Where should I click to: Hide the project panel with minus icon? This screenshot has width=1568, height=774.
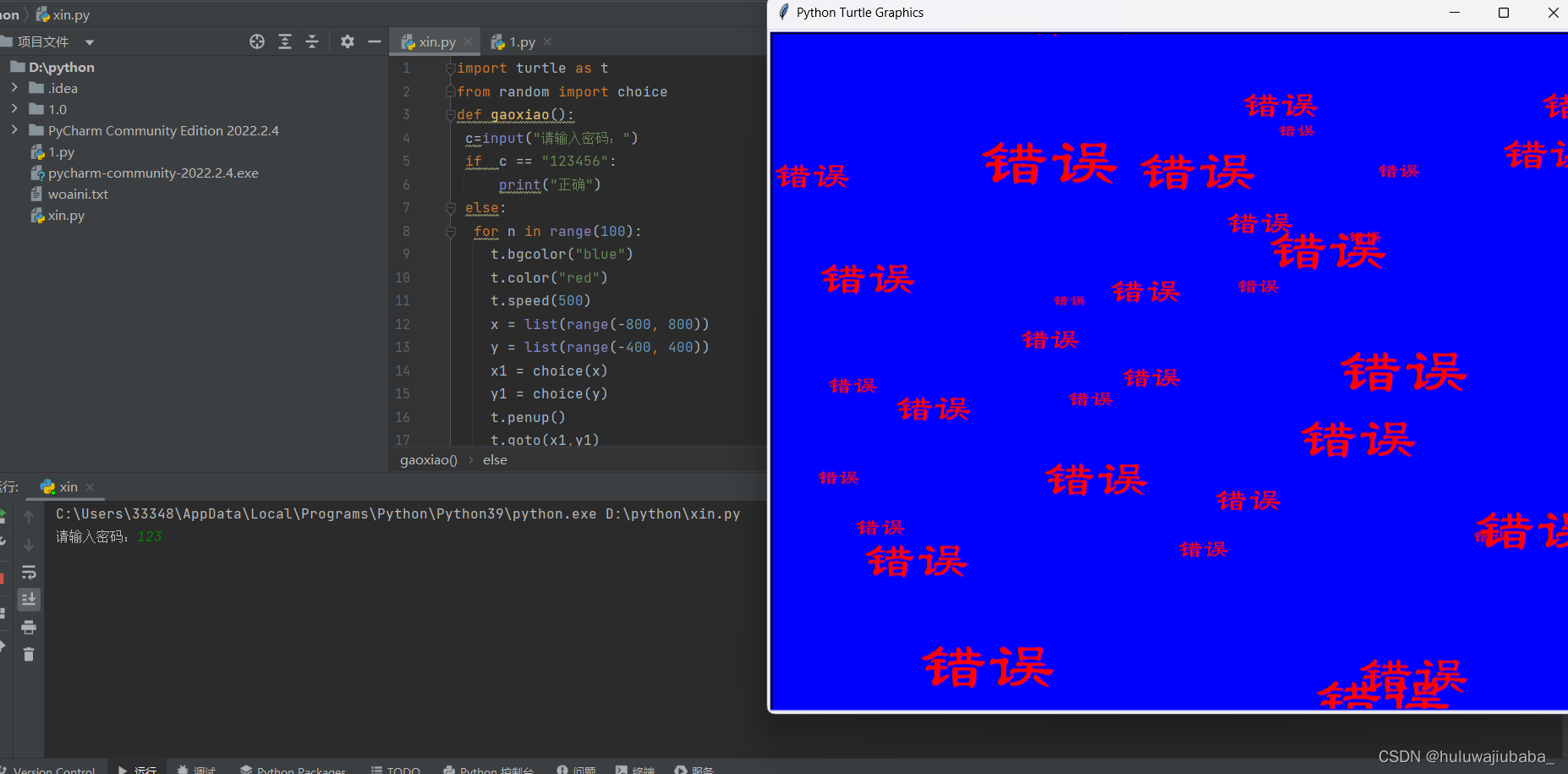375,41
